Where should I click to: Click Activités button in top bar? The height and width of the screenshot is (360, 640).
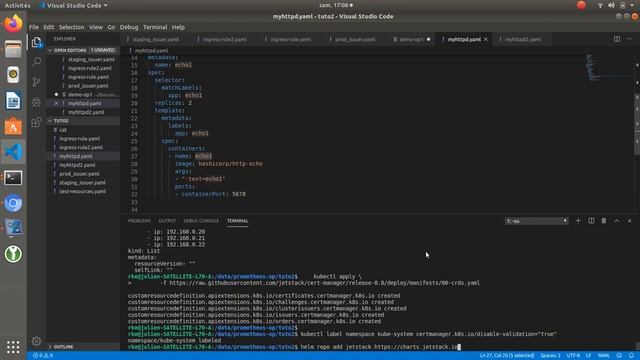click(18, 5)
